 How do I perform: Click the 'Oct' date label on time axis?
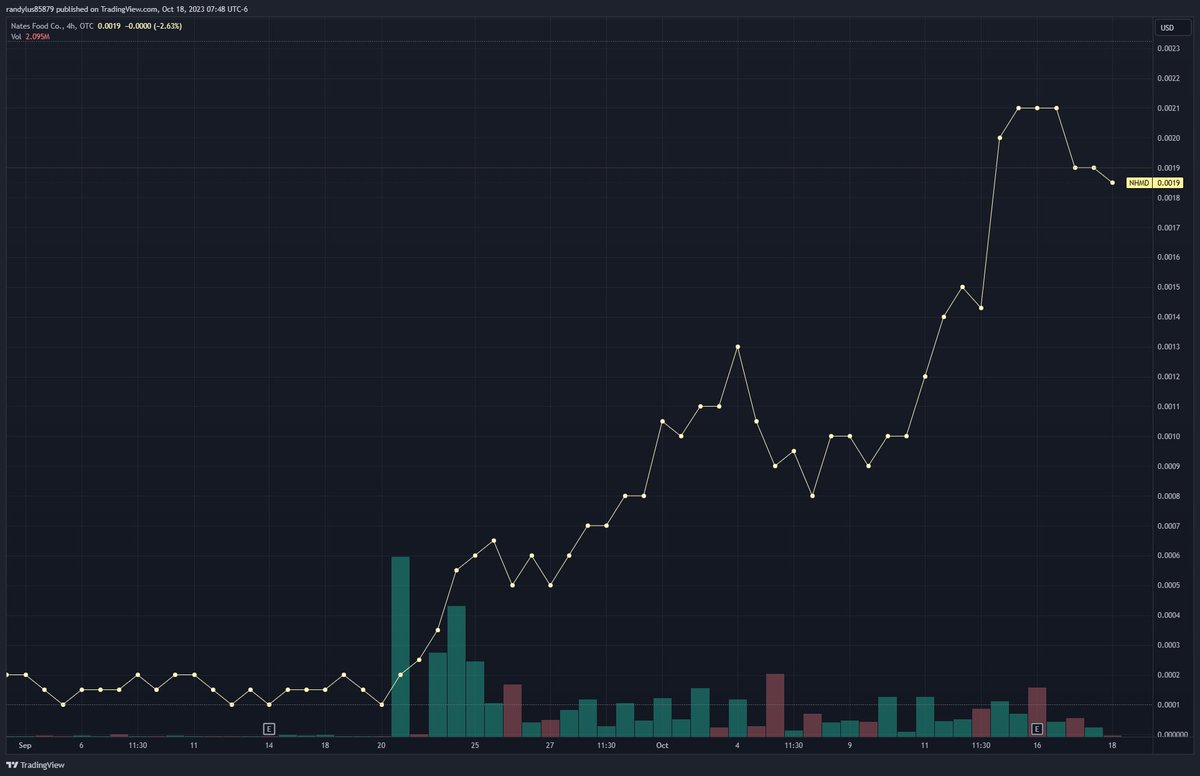(662, 745)
